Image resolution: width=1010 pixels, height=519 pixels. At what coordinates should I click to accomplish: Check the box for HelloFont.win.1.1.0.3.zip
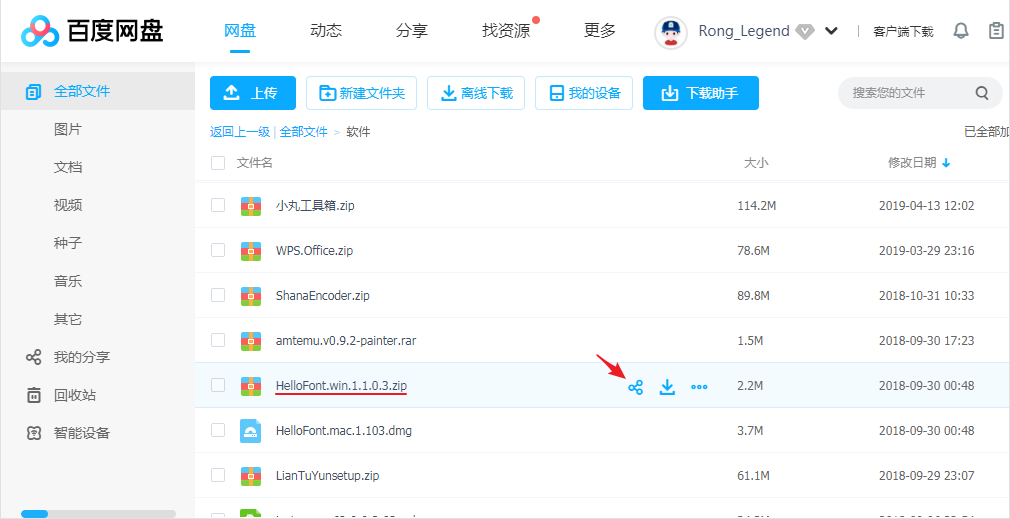point(218,385)
